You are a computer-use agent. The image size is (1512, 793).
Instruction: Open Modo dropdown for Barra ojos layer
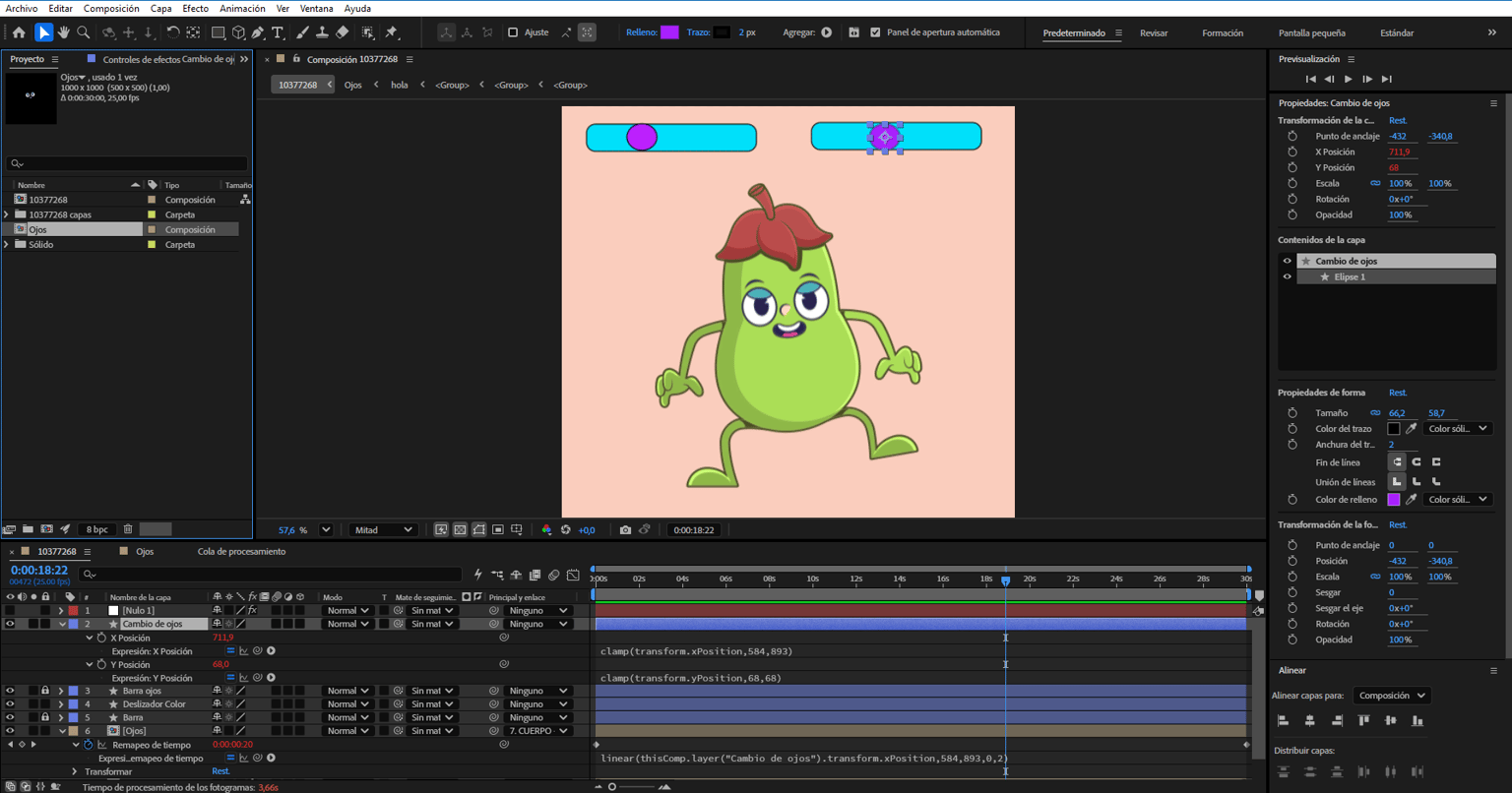(x=346, y=691)
